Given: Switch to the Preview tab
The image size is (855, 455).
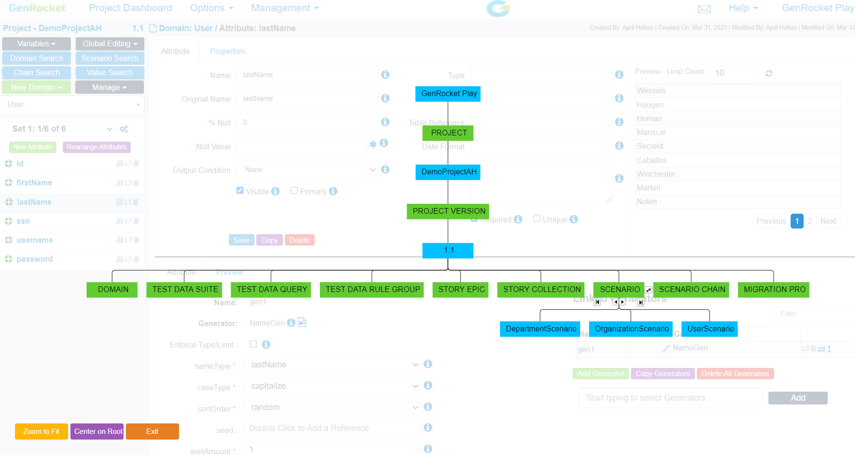Looking at the screenshot, I should (229, 272).
